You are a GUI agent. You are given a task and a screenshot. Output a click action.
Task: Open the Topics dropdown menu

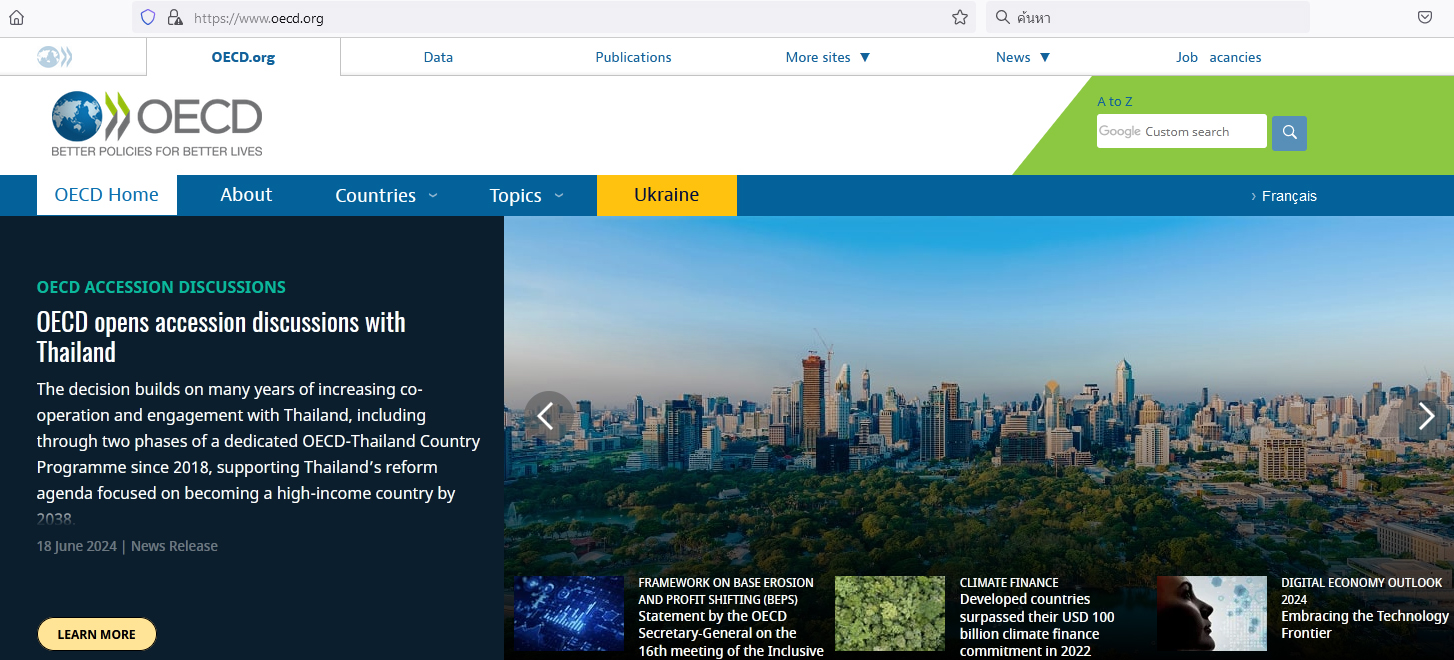(526, 195)
